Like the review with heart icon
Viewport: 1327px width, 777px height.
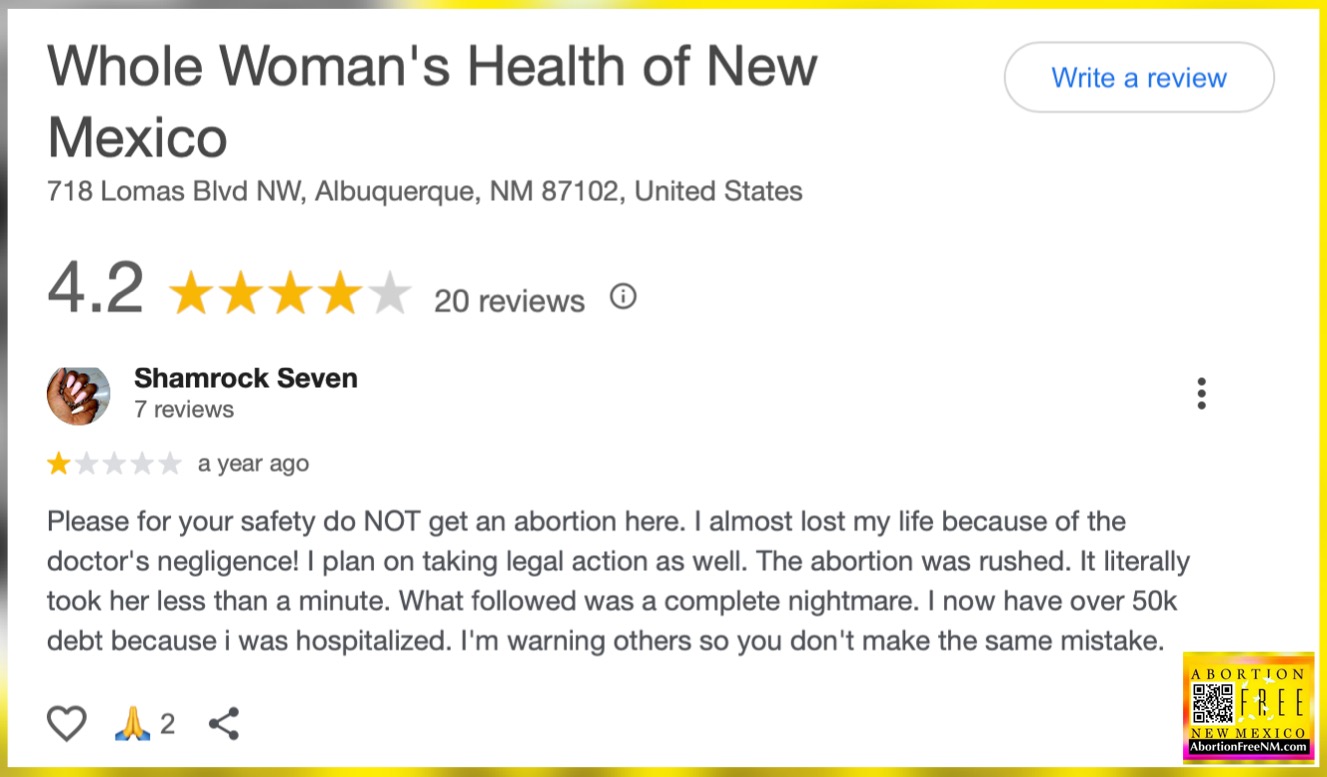click(x=67, y=723)
